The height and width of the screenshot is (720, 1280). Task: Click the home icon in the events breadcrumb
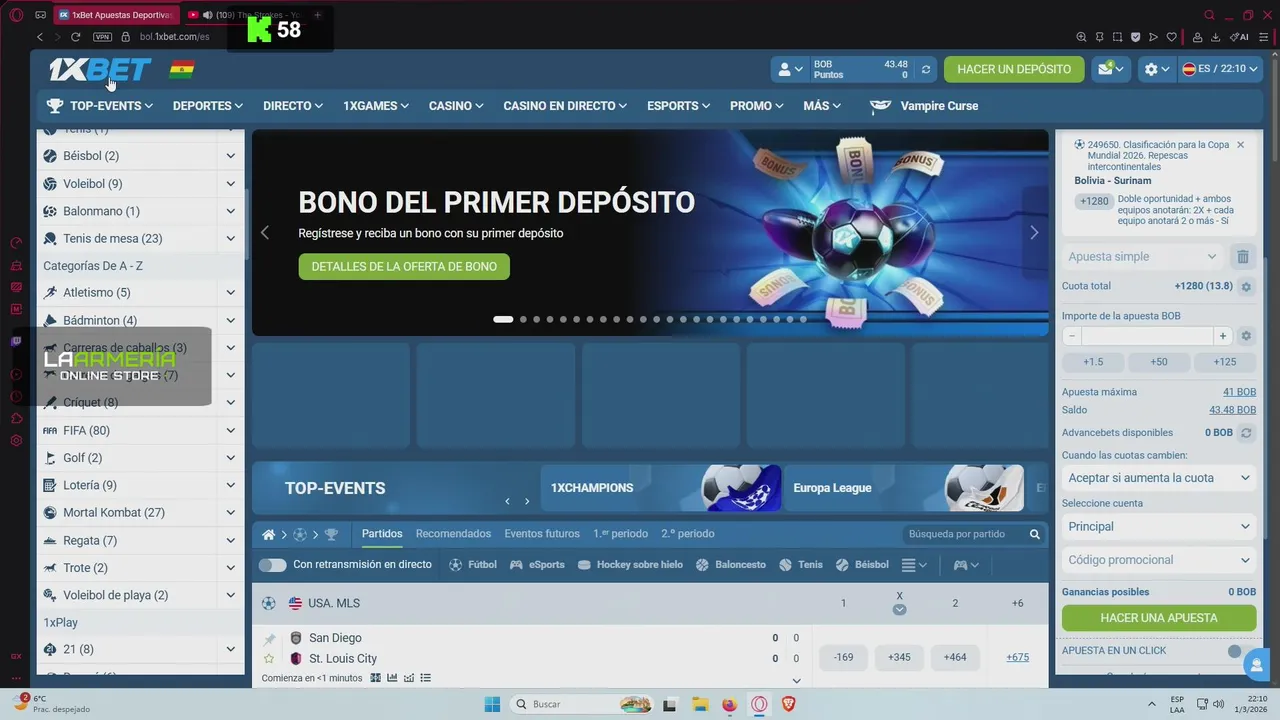tap(268, 534)
